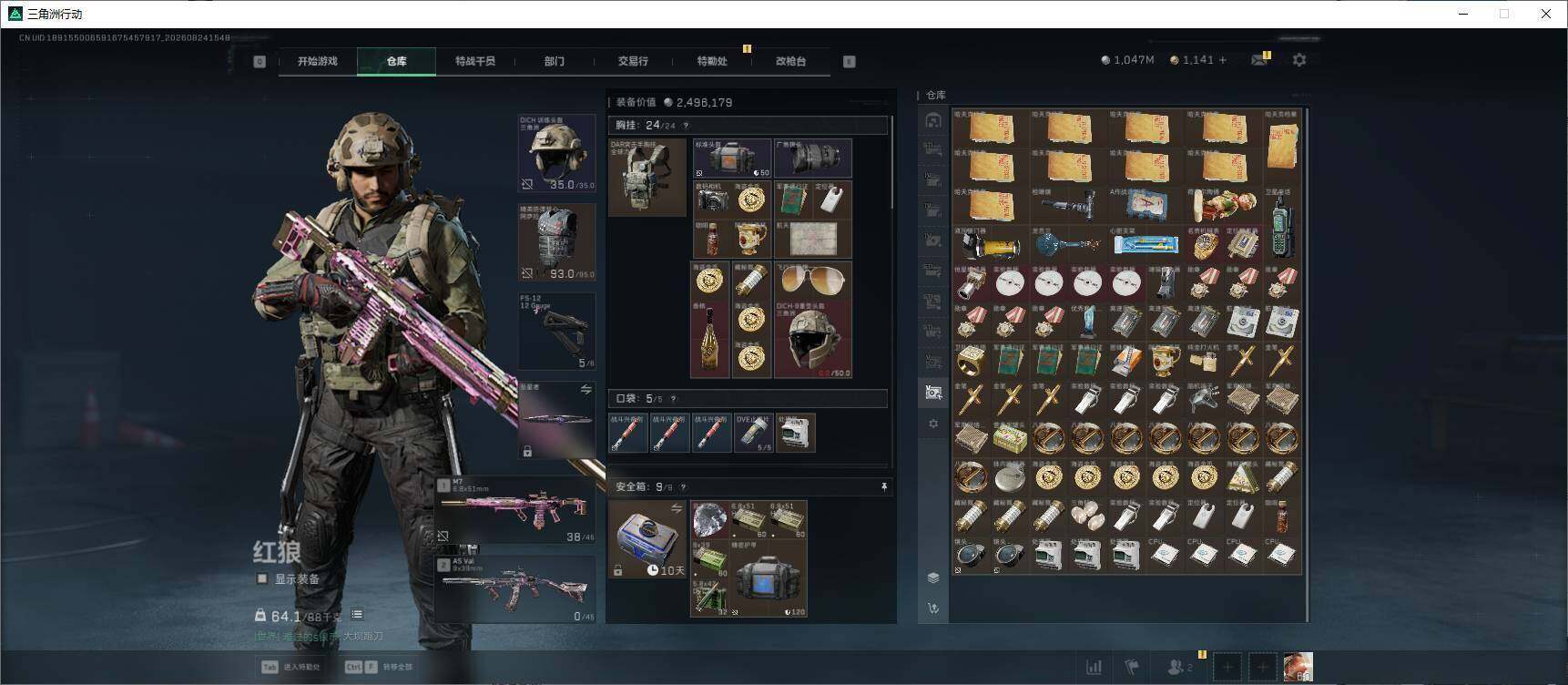Select the gold wristwatch in warehouse

pos(1204,244)
